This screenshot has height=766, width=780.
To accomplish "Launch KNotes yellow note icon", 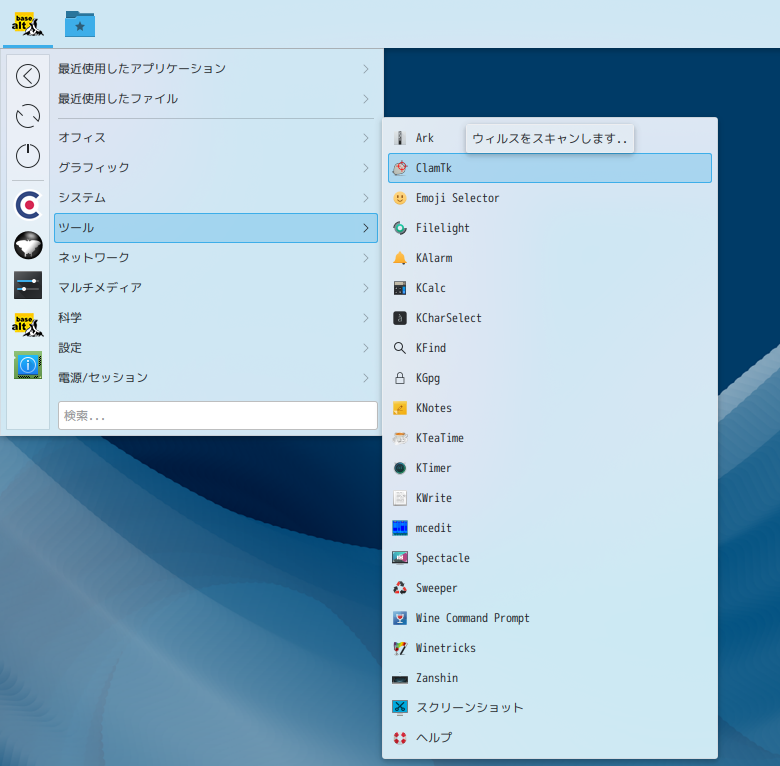I will 400,408.
